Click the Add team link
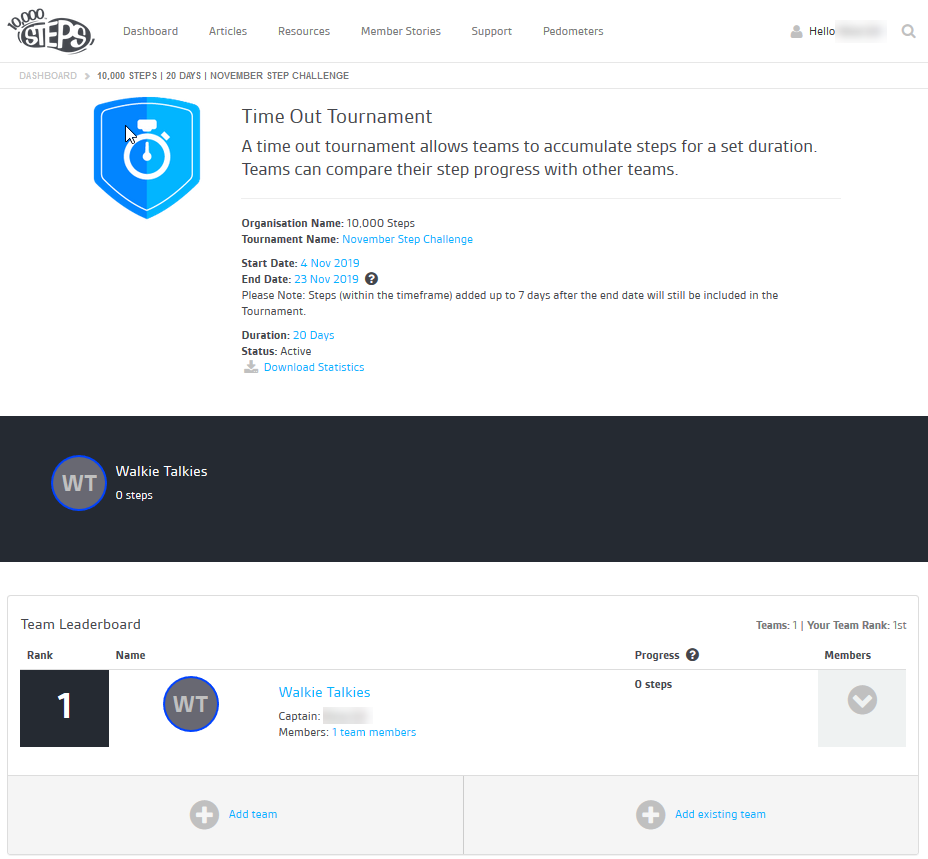Viewport: 928px width, 859px height. pos(253,815)
